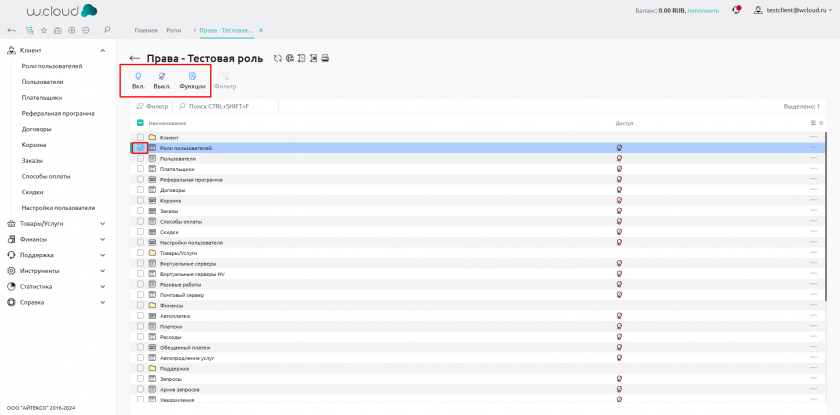Screen dimensions: 840x415
Task: Open the Функции toolbar icon
Action: pos(192,77)
